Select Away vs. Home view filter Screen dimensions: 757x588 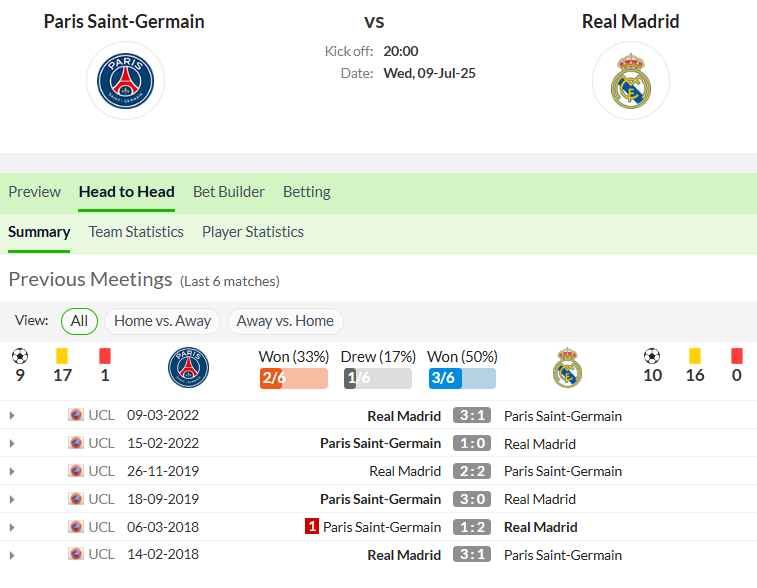(285, 321)
